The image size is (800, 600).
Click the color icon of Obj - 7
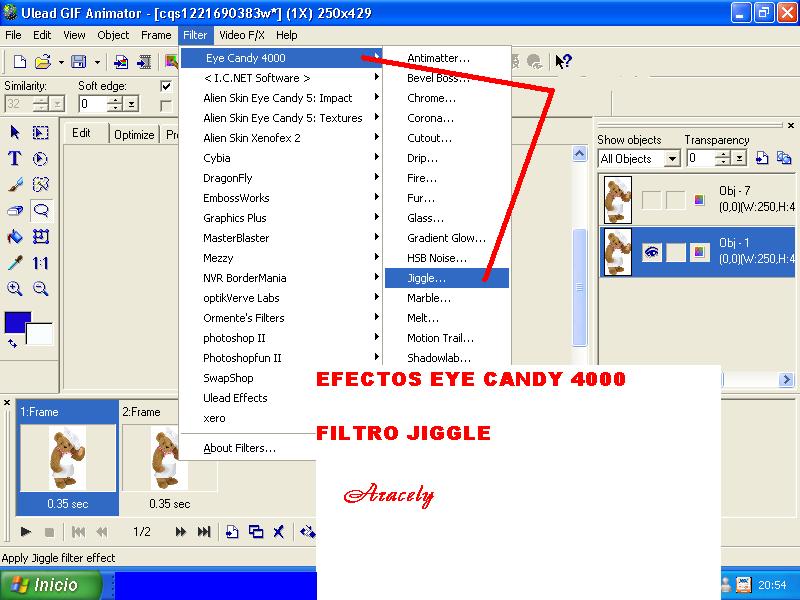click(699, 200)
